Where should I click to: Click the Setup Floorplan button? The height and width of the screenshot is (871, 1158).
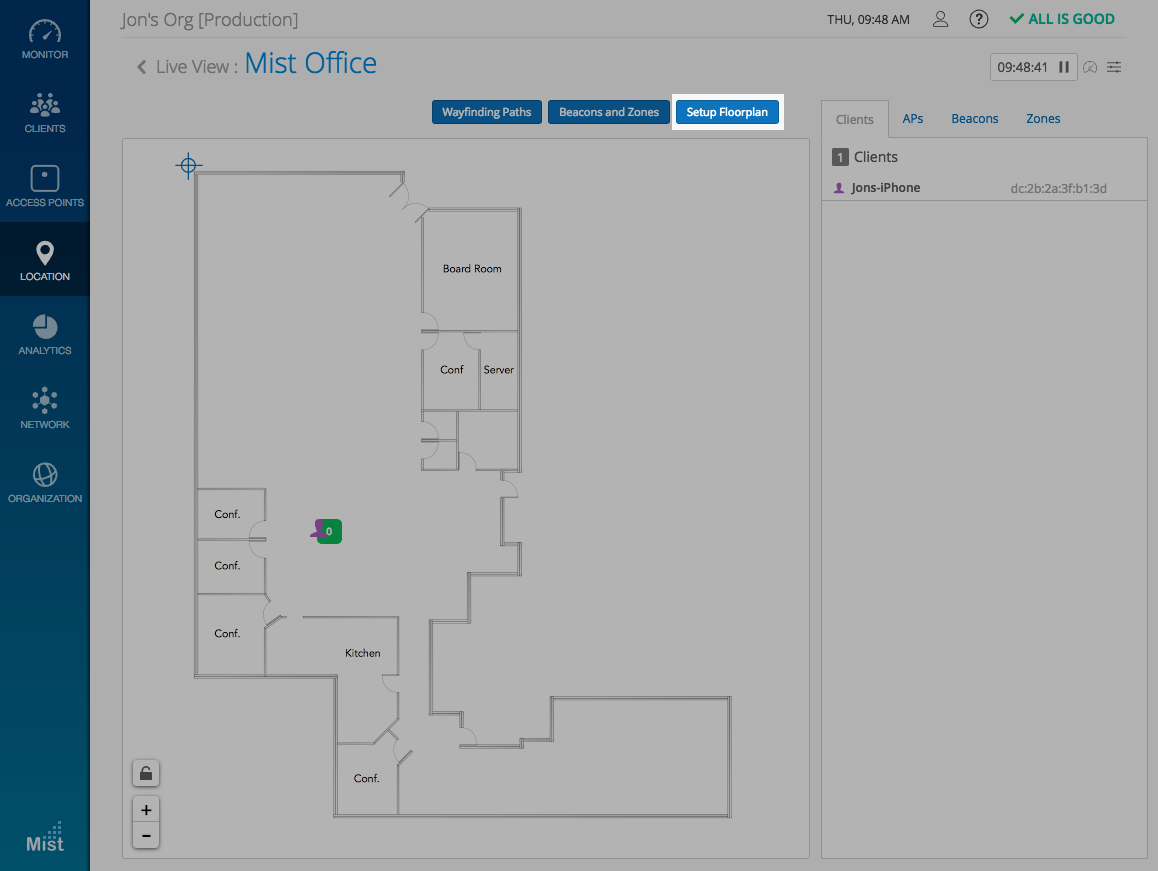727,112
